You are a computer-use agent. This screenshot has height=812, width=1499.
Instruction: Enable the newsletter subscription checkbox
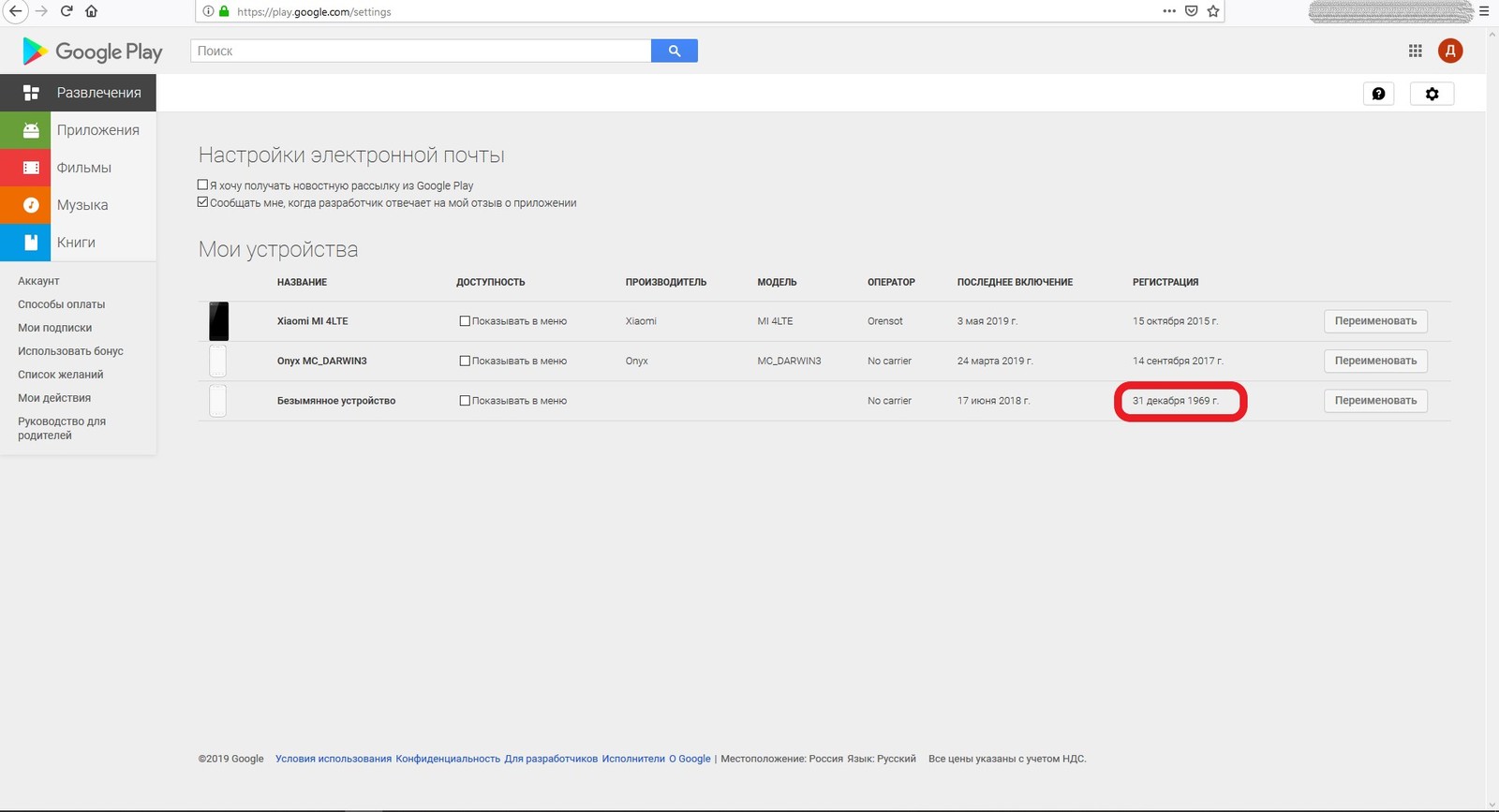pyautogui.click(x=202, y=185)
